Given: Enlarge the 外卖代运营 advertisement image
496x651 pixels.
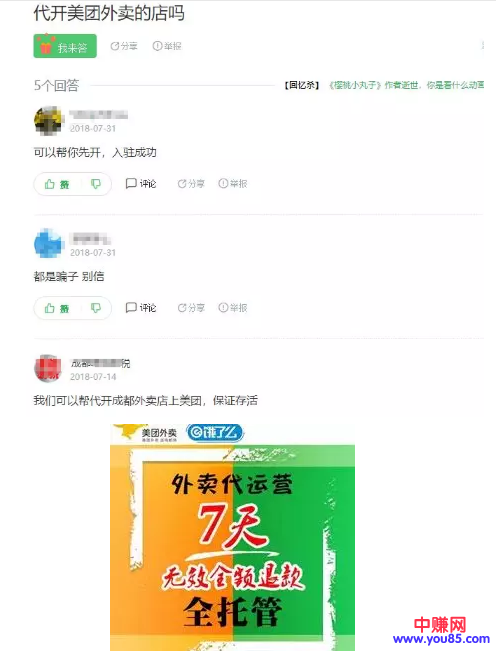Looking at the screenshot, I should 232,537.
